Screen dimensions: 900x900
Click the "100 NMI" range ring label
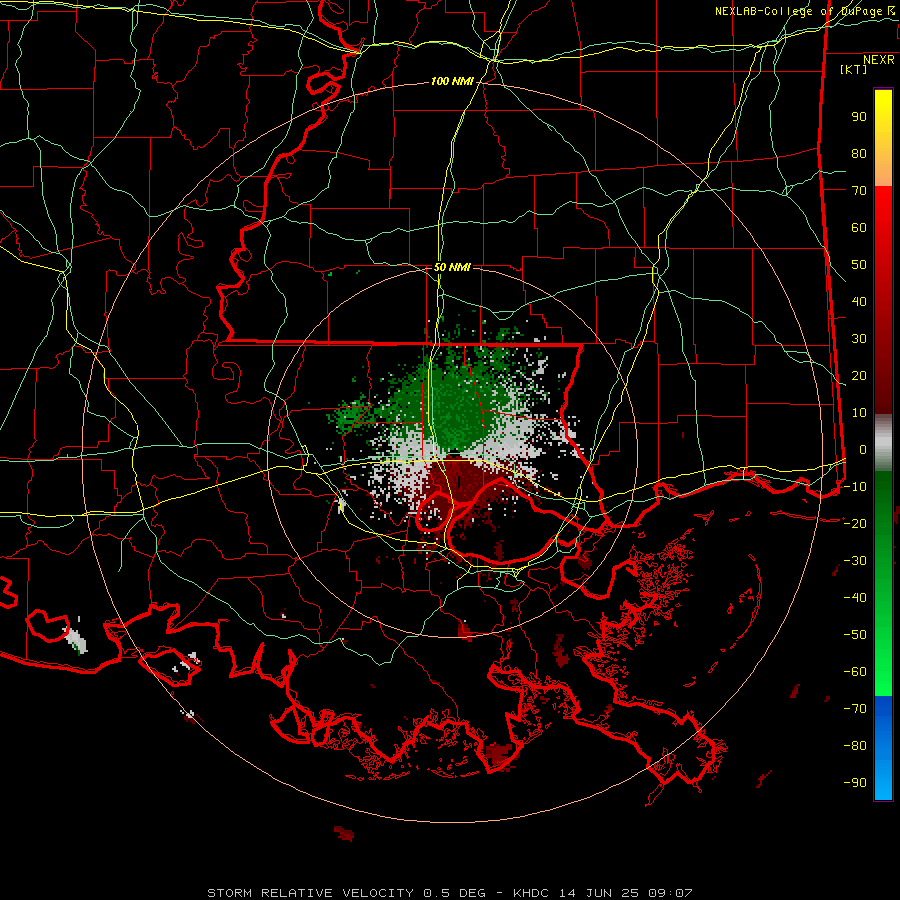(x=452, y=82)
